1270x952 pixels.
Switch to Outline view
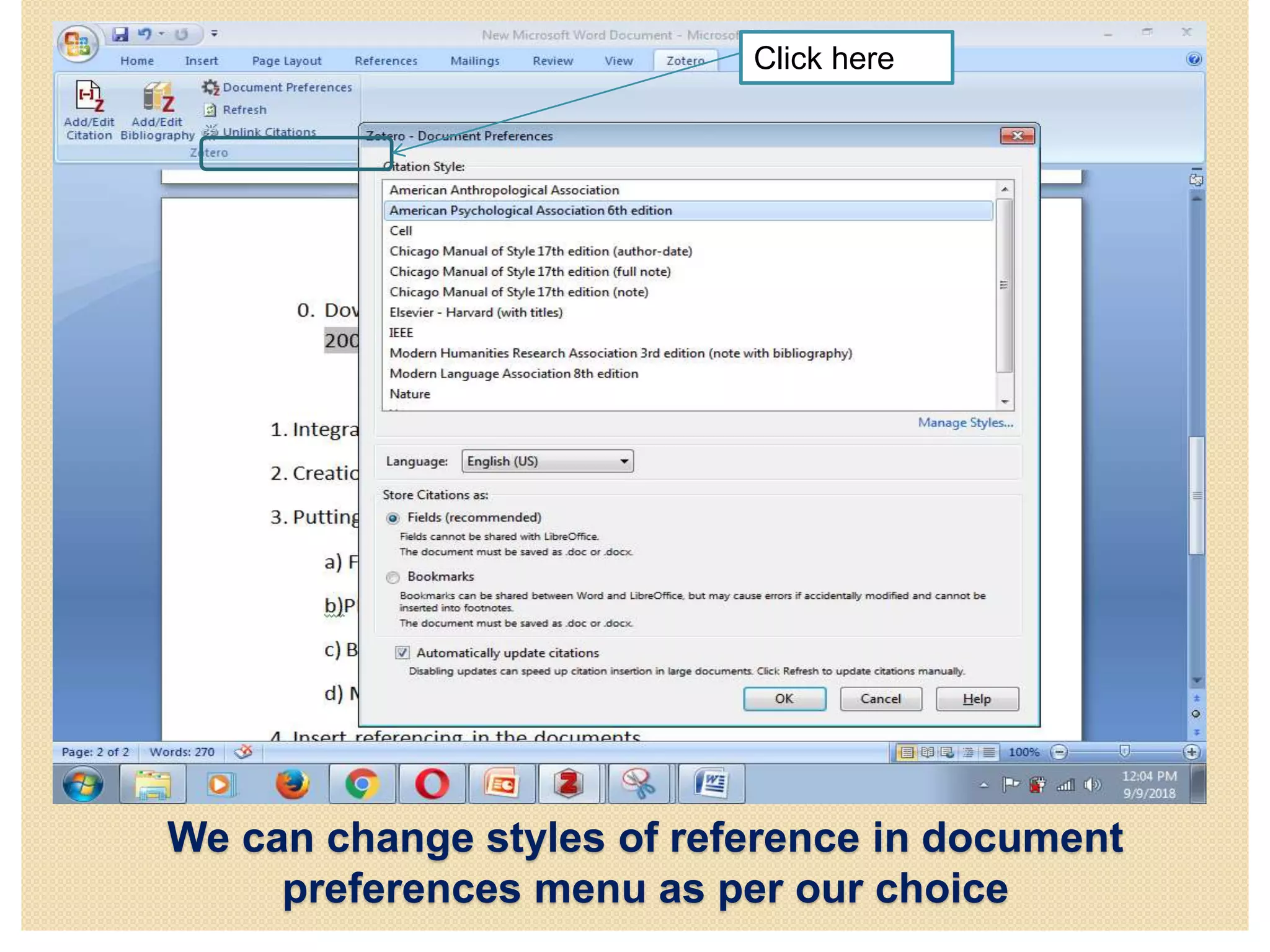[968, 752]
